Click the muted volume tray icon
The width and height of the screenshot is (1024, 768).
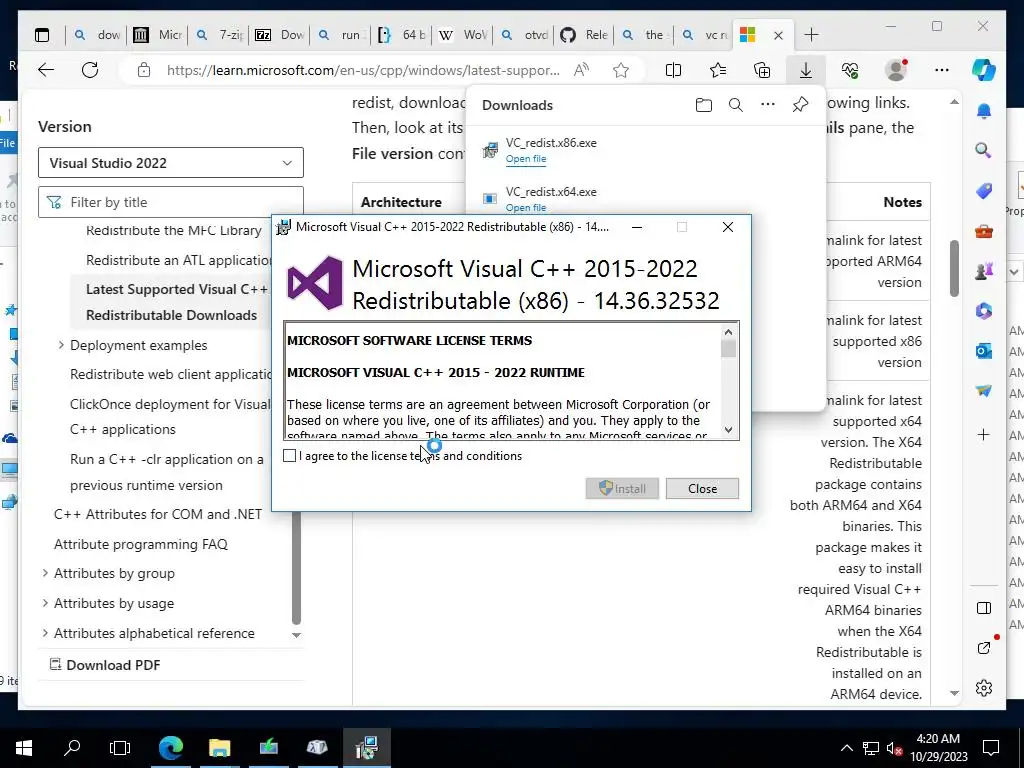pyautogui.click(x=894, y=748)
